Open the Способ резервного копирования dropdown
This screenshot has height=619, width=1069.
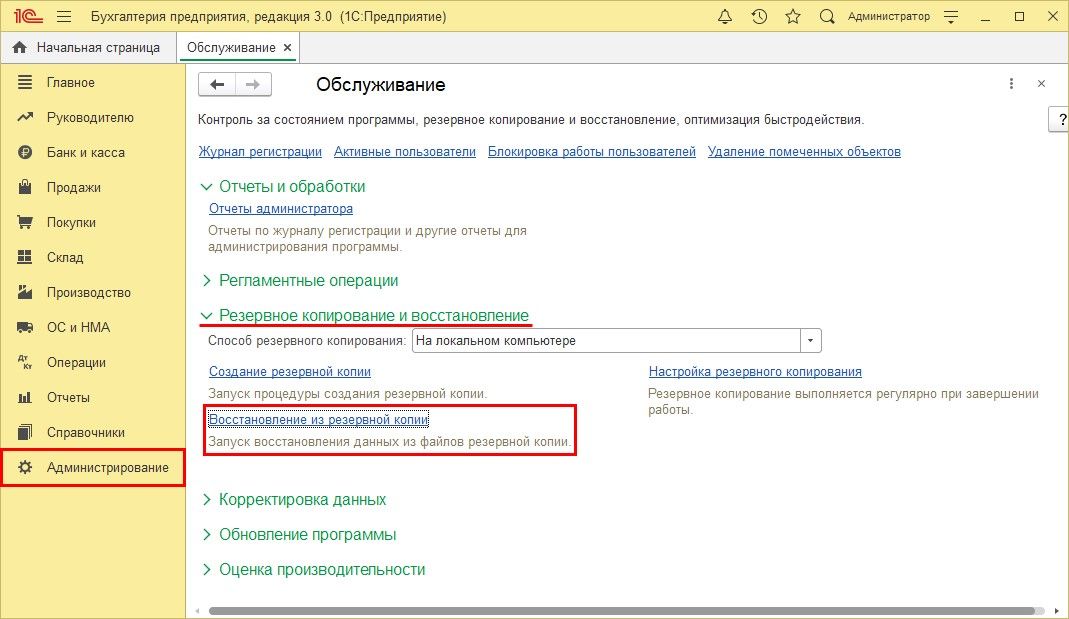click(x=810, y=341)
